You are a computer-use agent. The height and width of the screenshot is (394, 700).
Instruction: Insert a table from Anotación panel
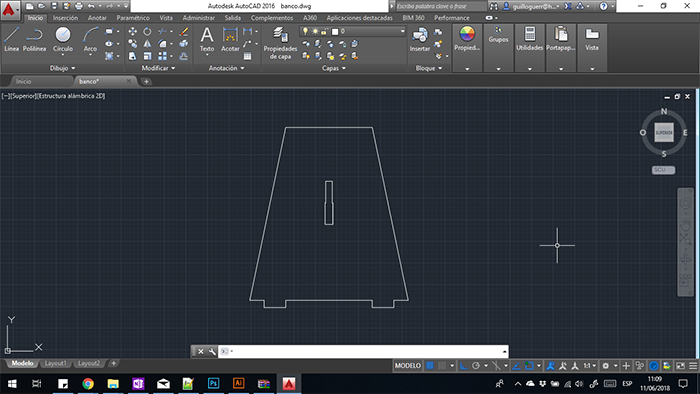click(x=247, y=56)
